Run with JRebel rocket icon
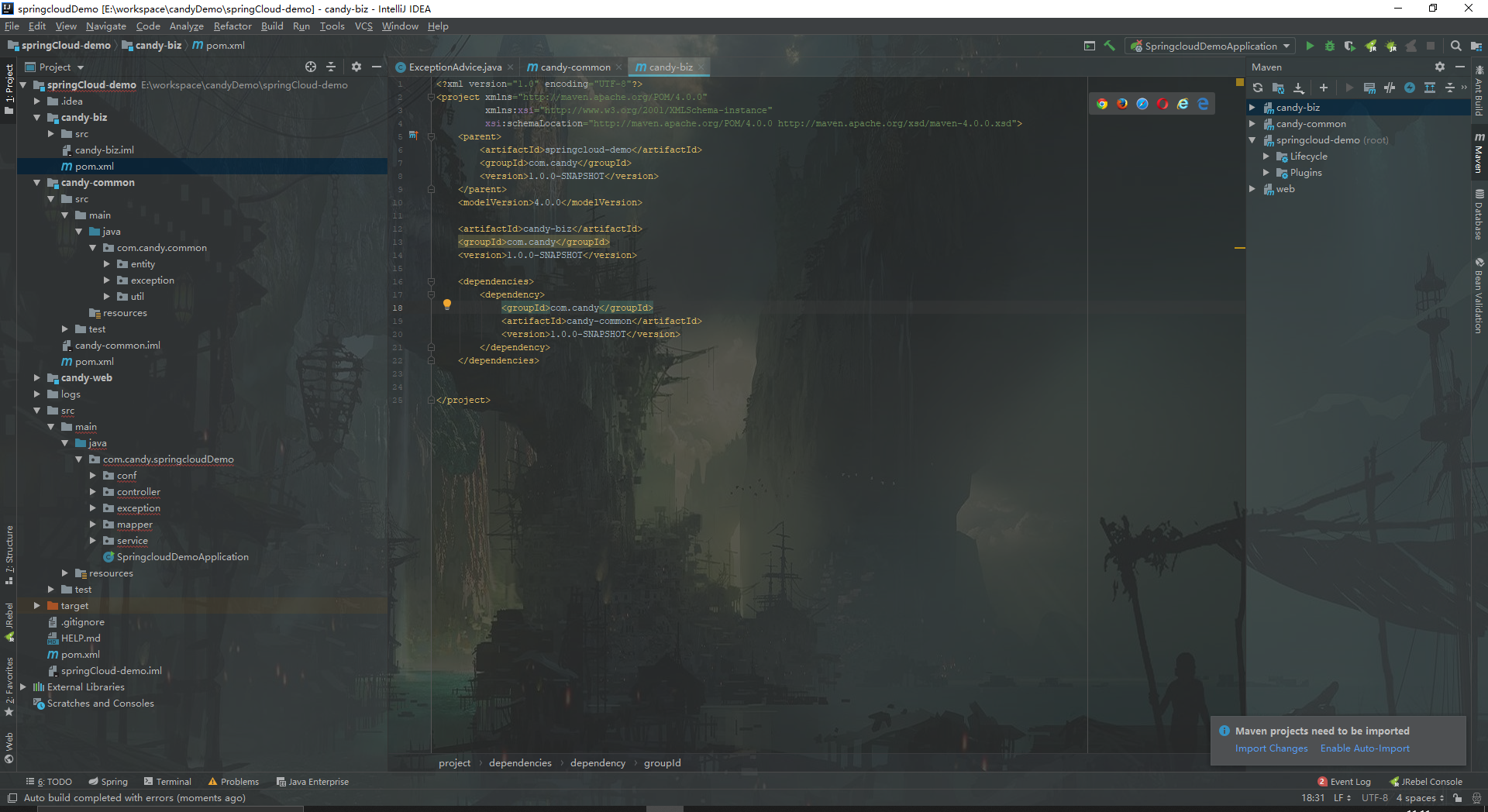The image size is (1488, 812). point(1371,46)
